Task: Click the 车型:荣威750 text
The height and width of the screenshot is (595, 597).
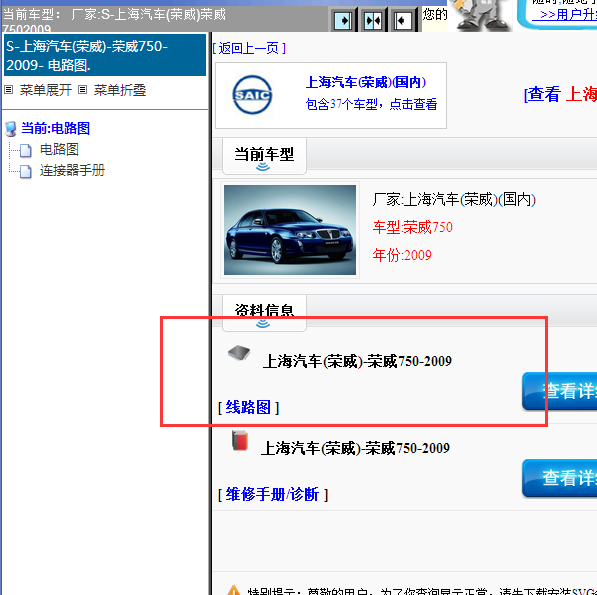Action: pos(412,227)
